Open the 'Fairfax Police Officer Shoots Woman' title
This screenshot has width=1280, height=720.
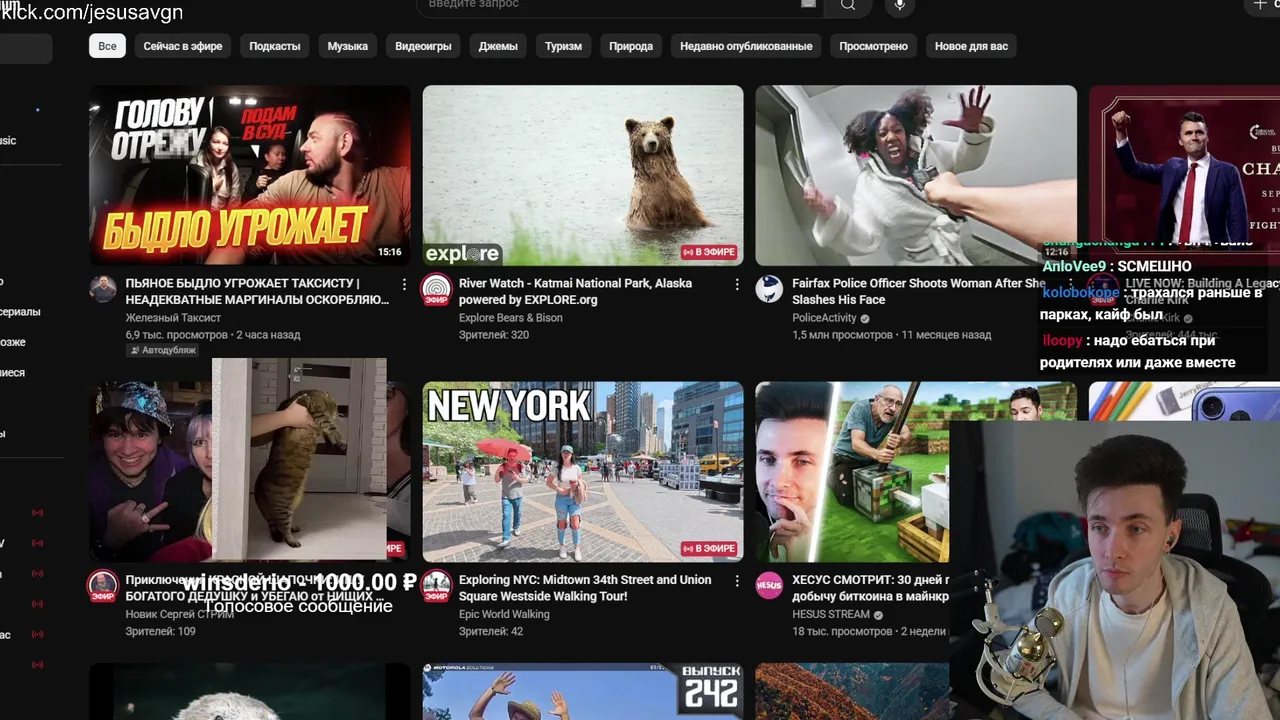pos(918,291)
